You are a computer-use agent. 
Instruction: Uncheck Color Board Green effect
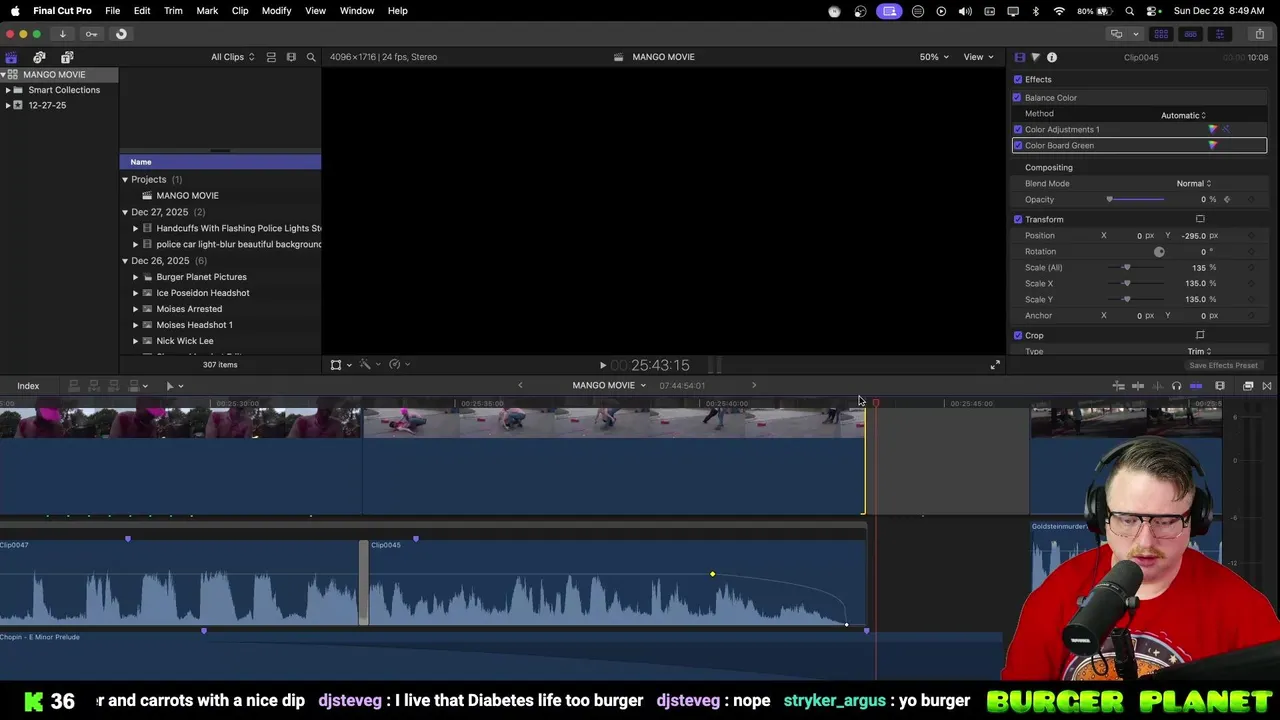(1018, 145)
